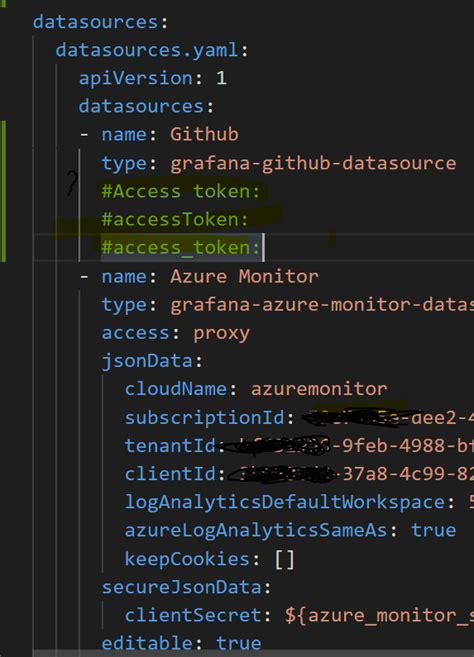Click the nested datasources key

[141, 106]
